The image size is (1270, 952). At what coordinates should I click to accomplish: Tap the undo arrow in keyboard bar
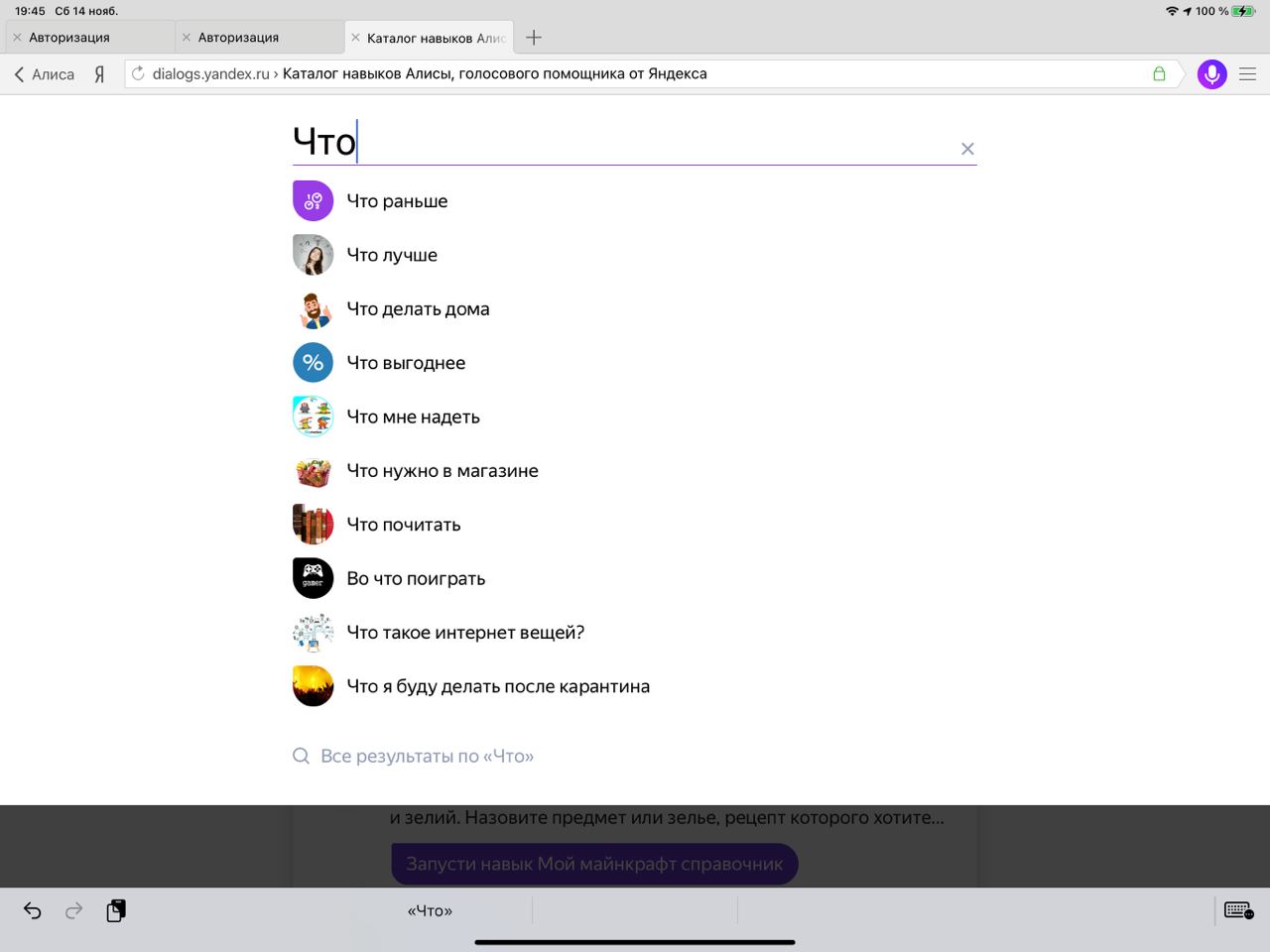33,910
